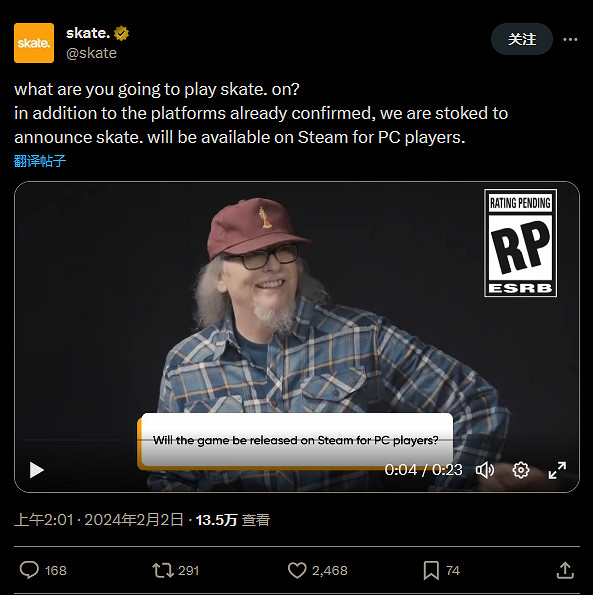The height and width of the screenshot is (595, 593).
Task: Open the three-dot more options menu
Action: 570,39
